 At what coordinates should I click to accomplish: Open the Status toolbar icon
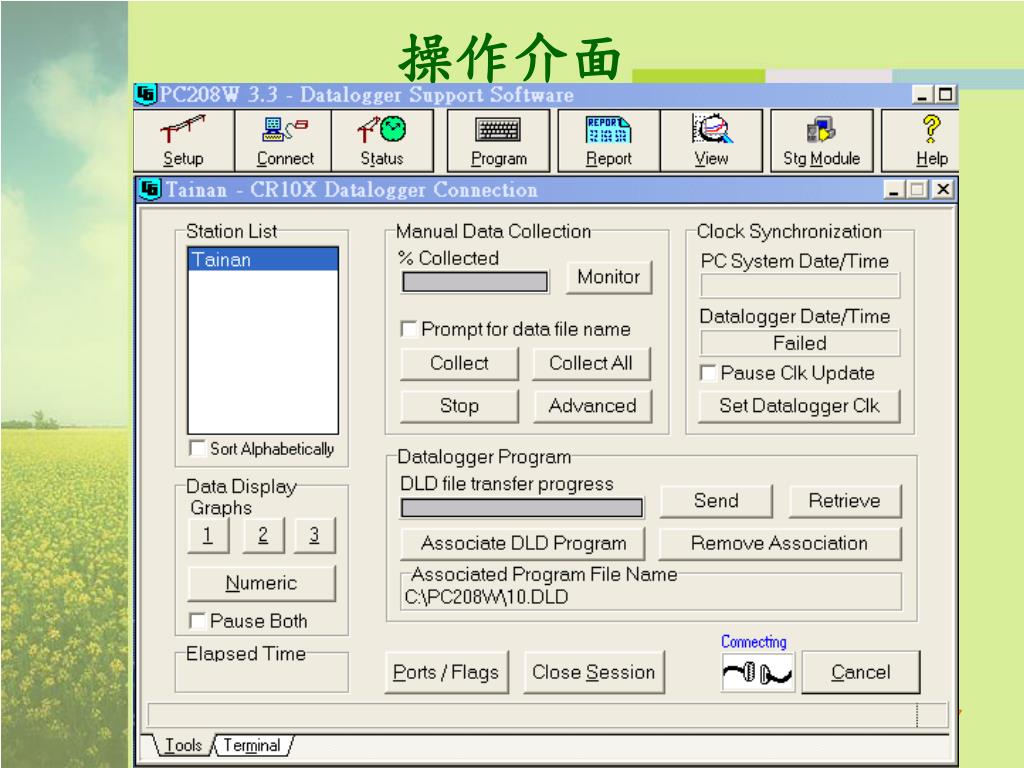click(x=382, y=140)
